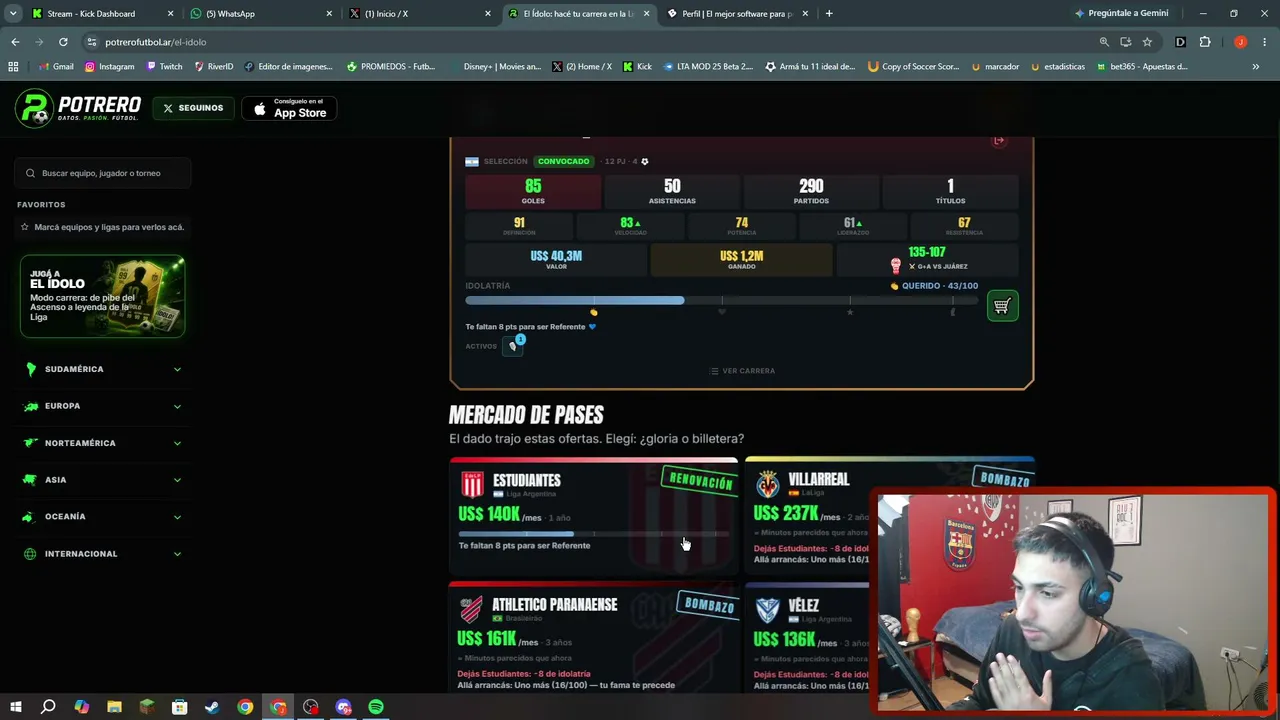Open the Google apps grid in bookmarks bar
Screen dimensions: 1280x720
pos(13,67)
